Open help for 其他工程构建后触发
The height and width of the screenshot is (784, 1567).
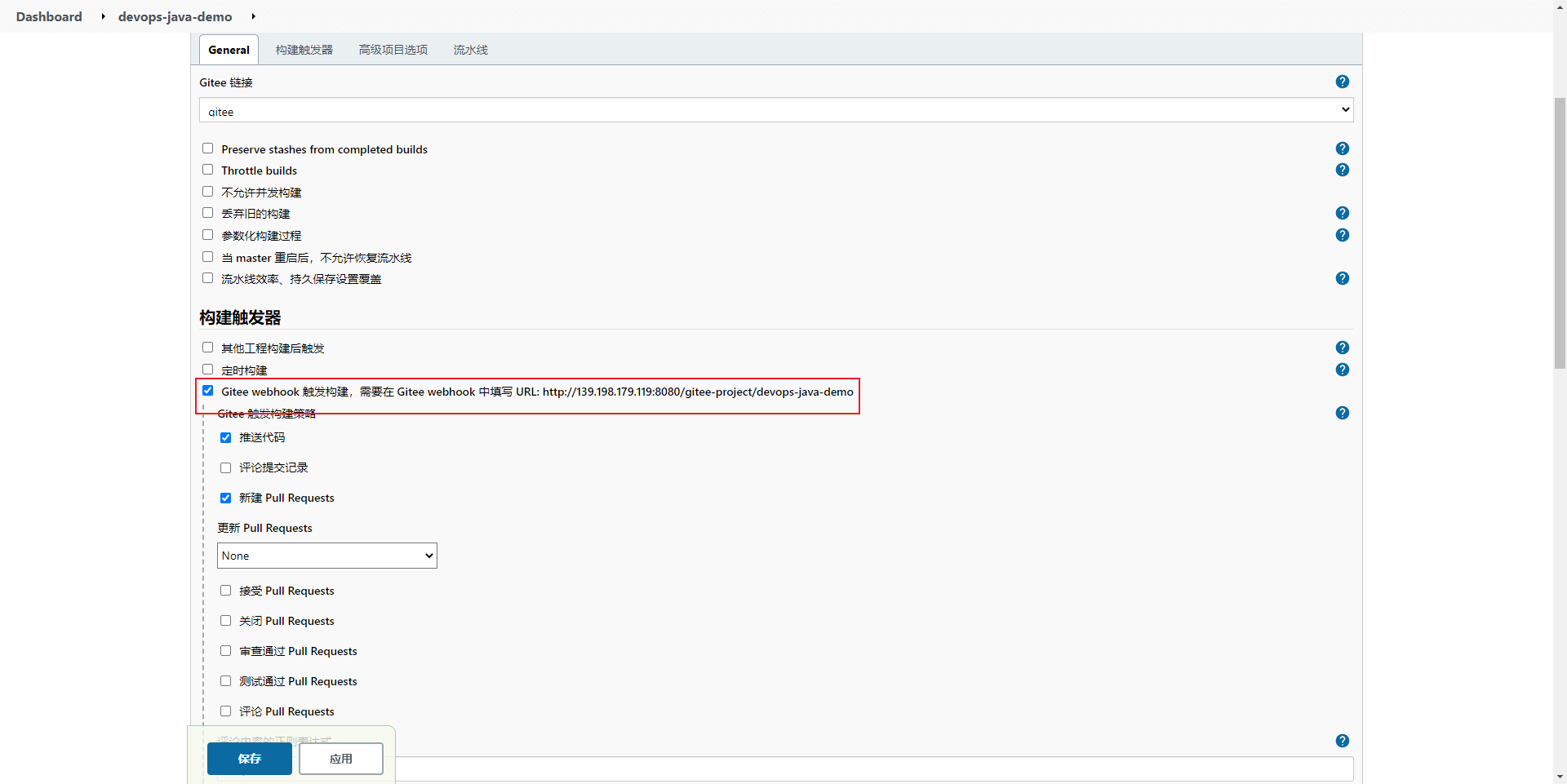tap(1342, 348)
